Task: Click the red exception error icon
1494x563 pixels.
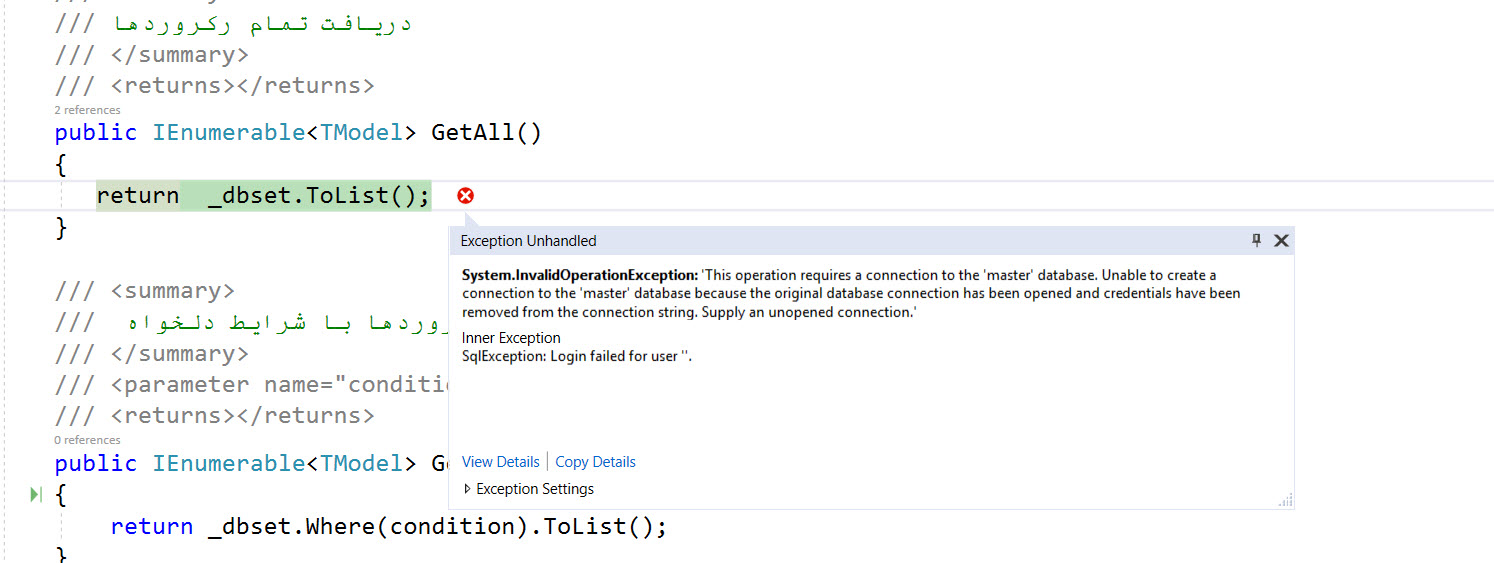Action: (465, 196)
